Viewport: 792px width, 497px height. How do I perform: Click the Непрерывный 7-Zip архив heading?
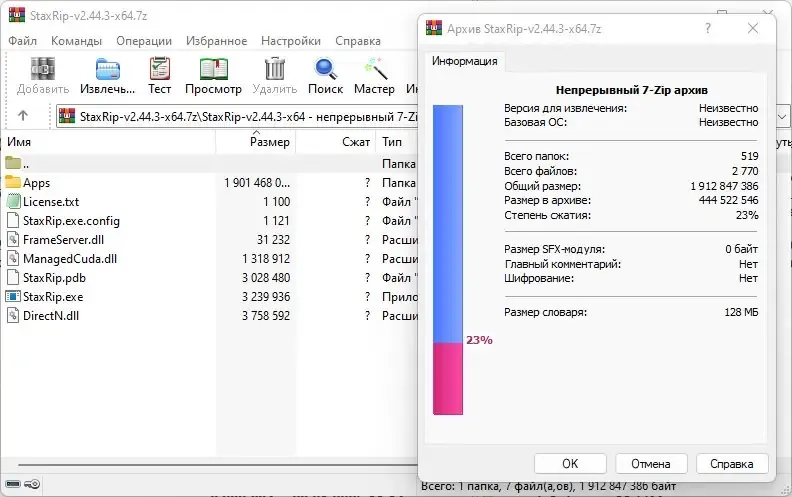[631, 90]
